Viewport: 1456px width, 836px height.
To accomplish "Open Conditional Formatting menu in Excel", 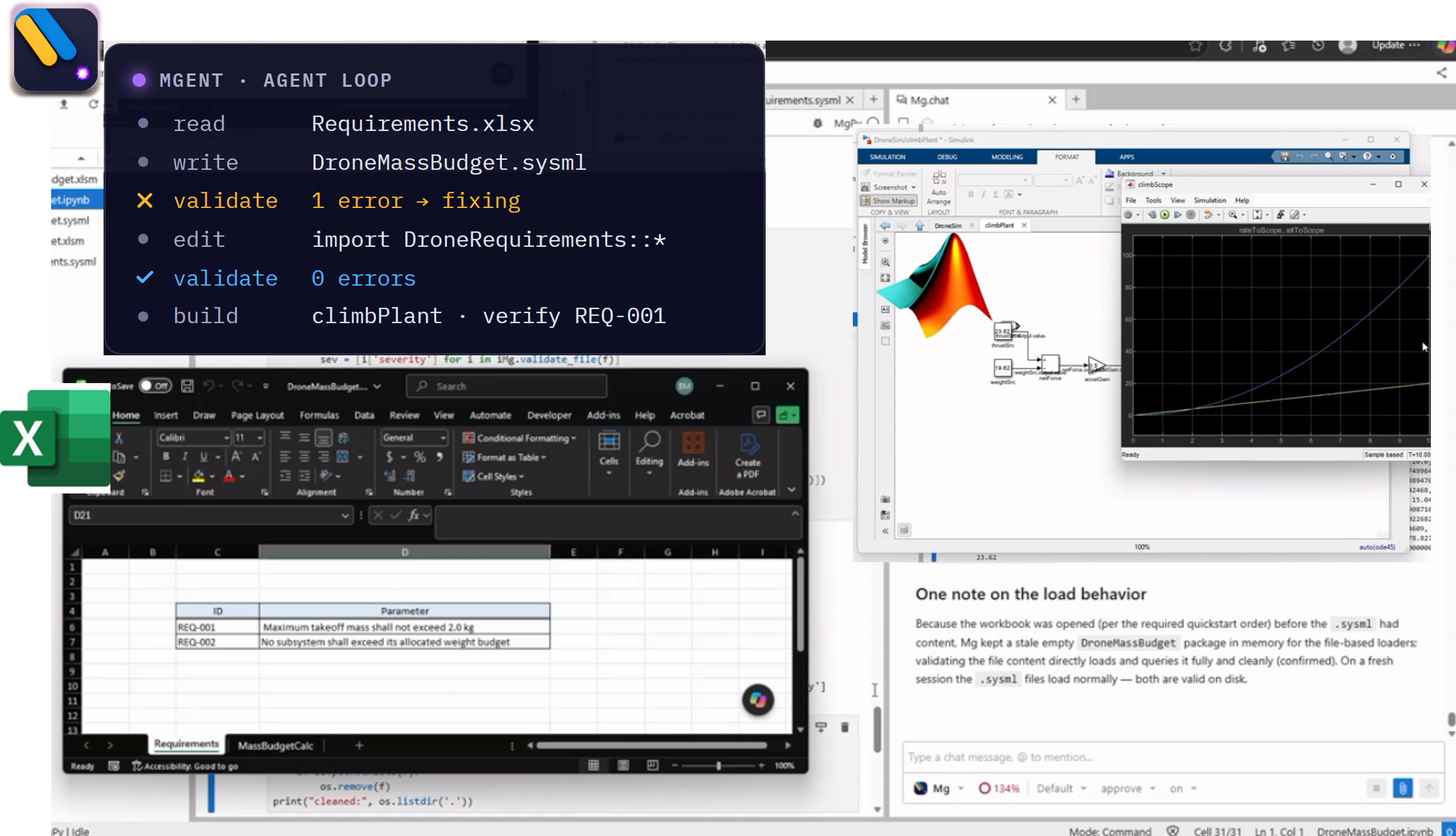I will 519,438.
